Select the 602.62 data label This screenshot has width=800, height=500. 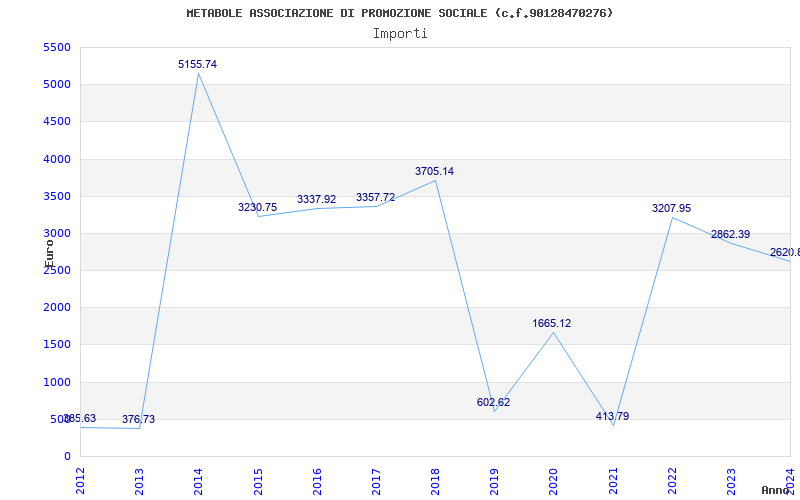pyautogui.click(x=493, y=402)
